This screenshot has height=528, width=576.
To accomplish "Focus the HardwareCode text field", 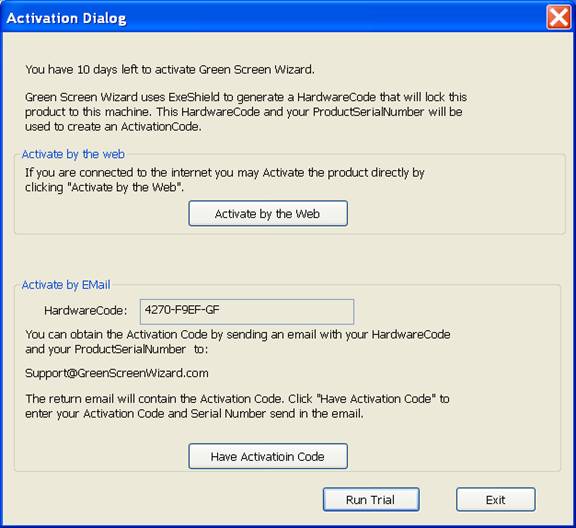I will 247,312.
